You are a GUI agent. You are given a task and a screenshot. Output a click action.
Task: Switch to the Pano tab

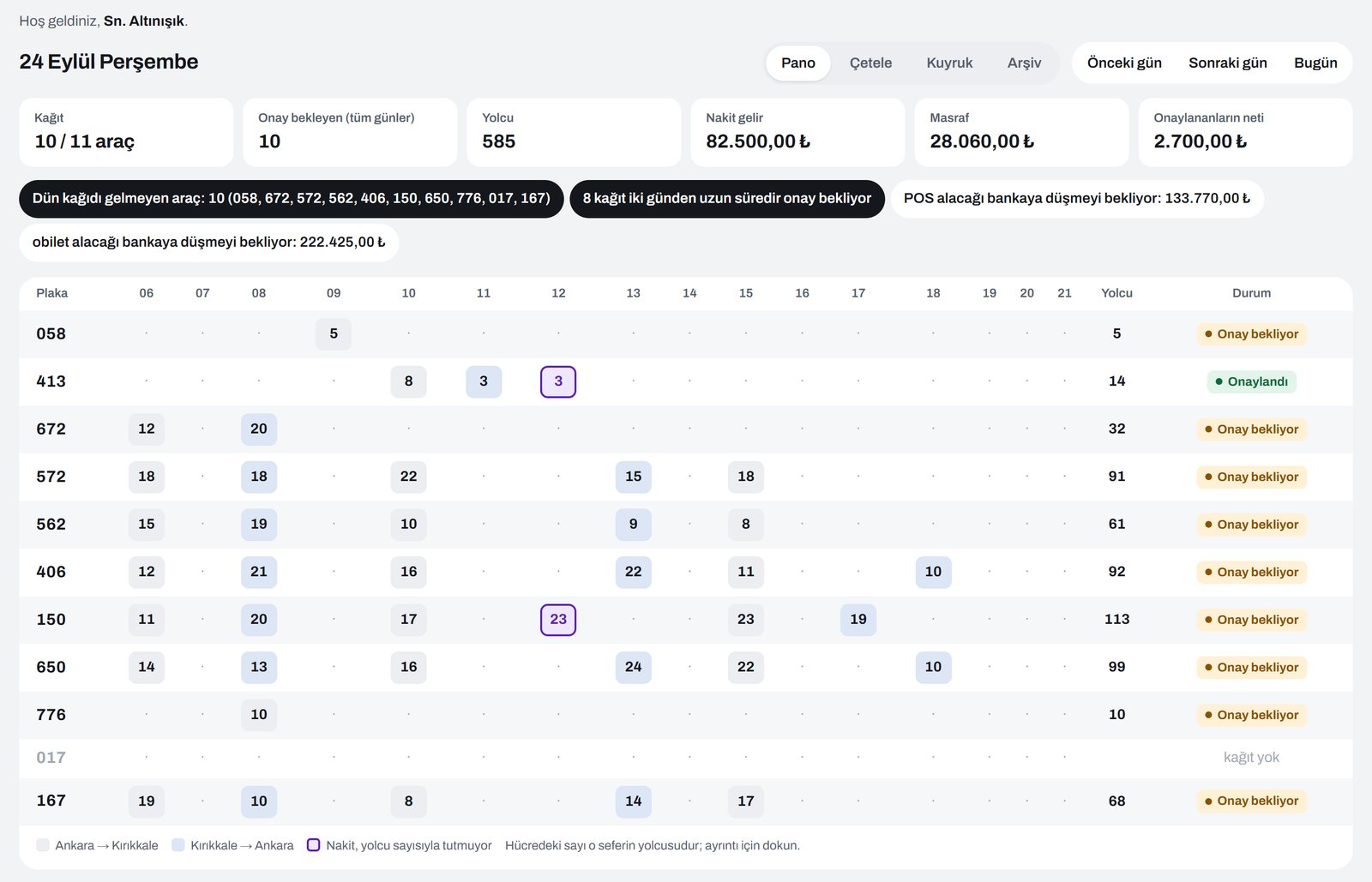pos(797,63)
